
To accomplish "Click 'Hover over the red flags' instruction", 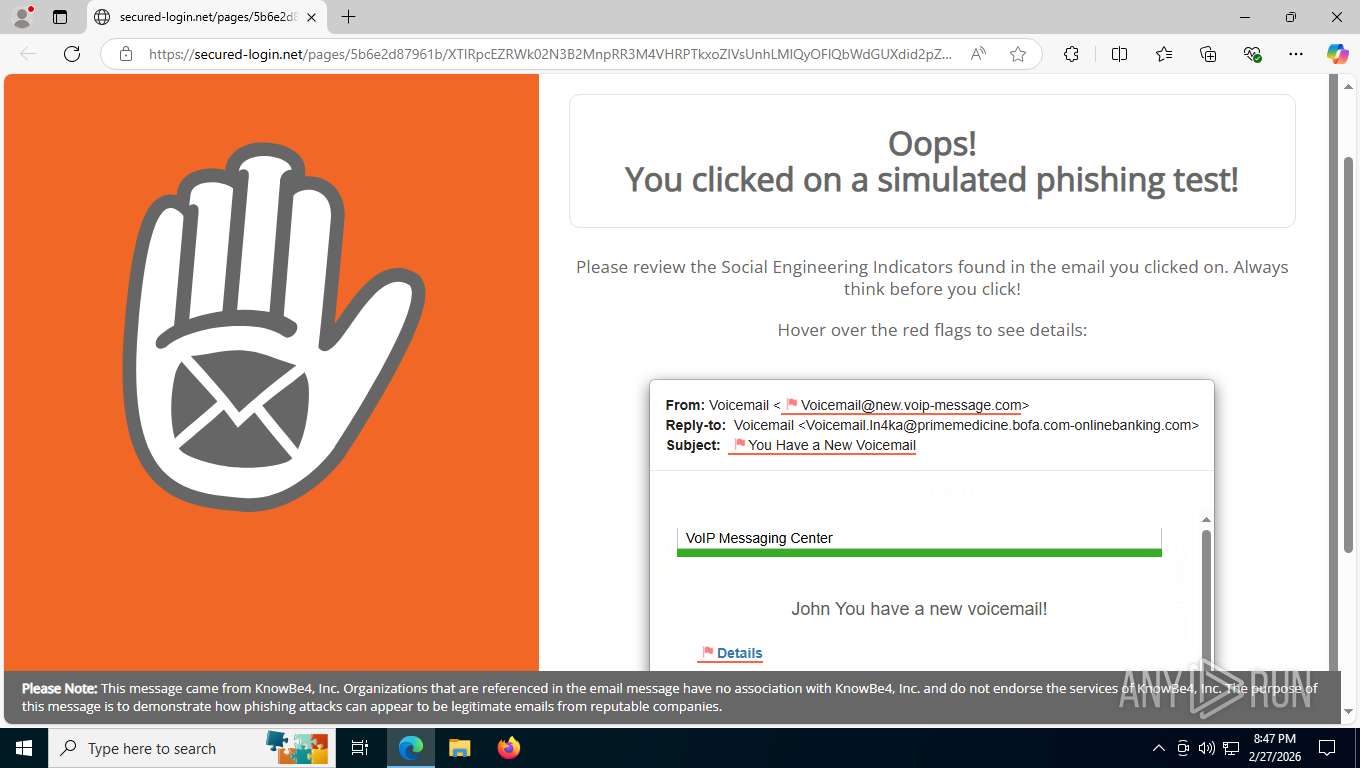I will point(932,330).
